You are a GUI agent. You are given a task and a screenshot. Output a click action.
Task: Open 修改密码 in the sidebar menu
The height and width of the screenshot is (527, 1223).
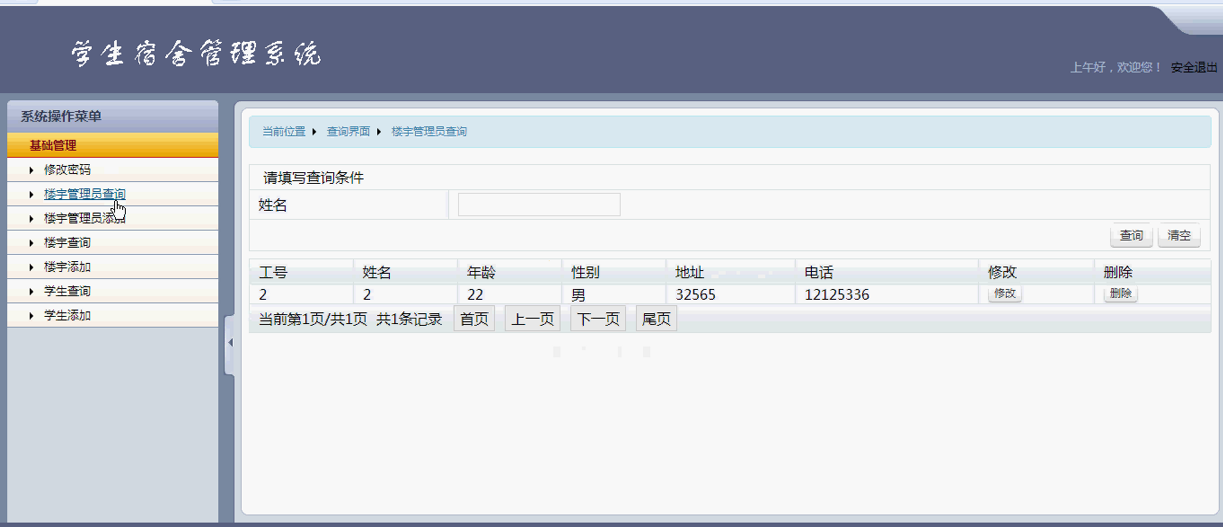[x=67, y=170]
